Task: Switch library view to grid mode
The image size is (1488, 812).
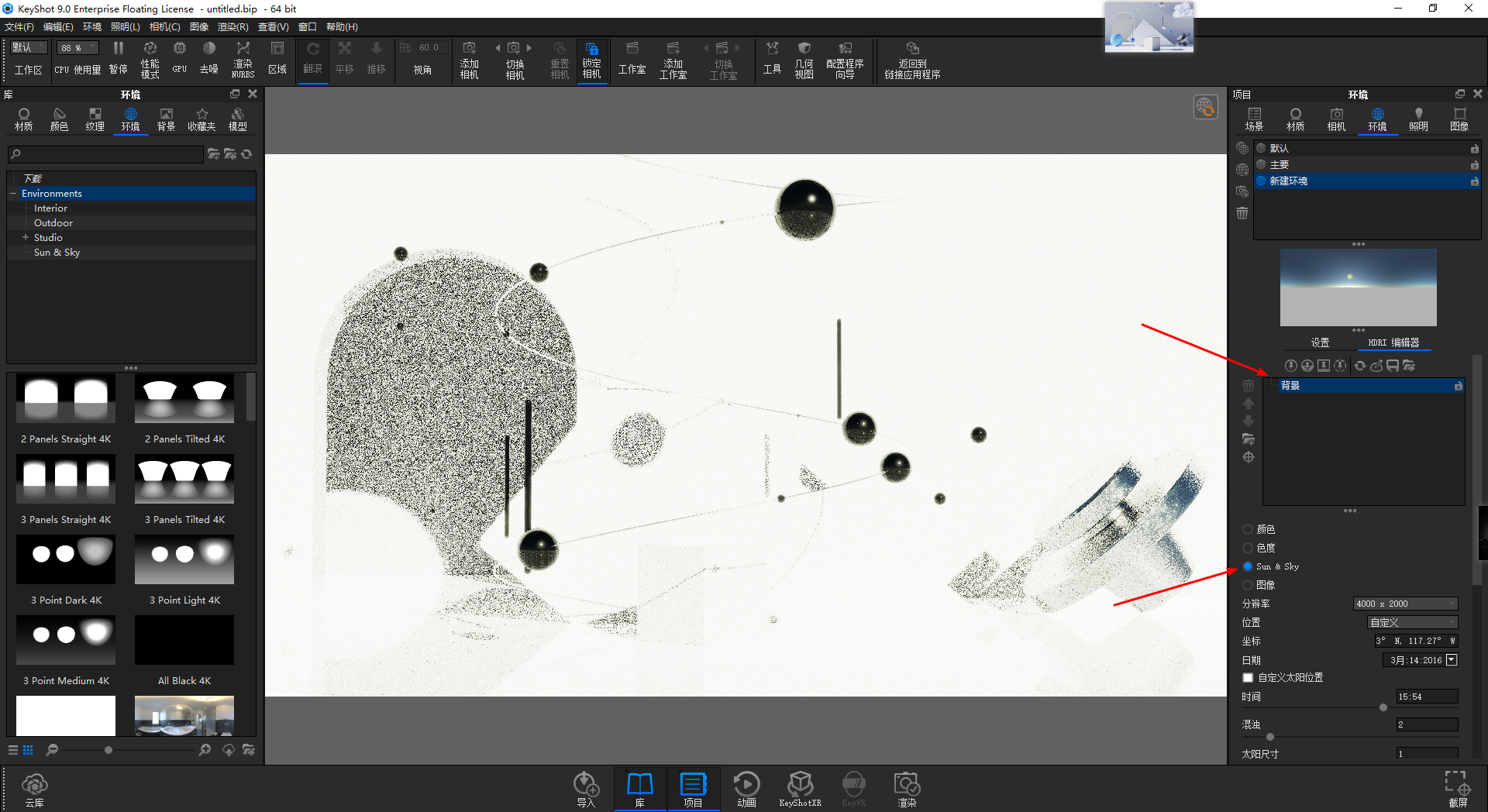Action: click(28, 749)
